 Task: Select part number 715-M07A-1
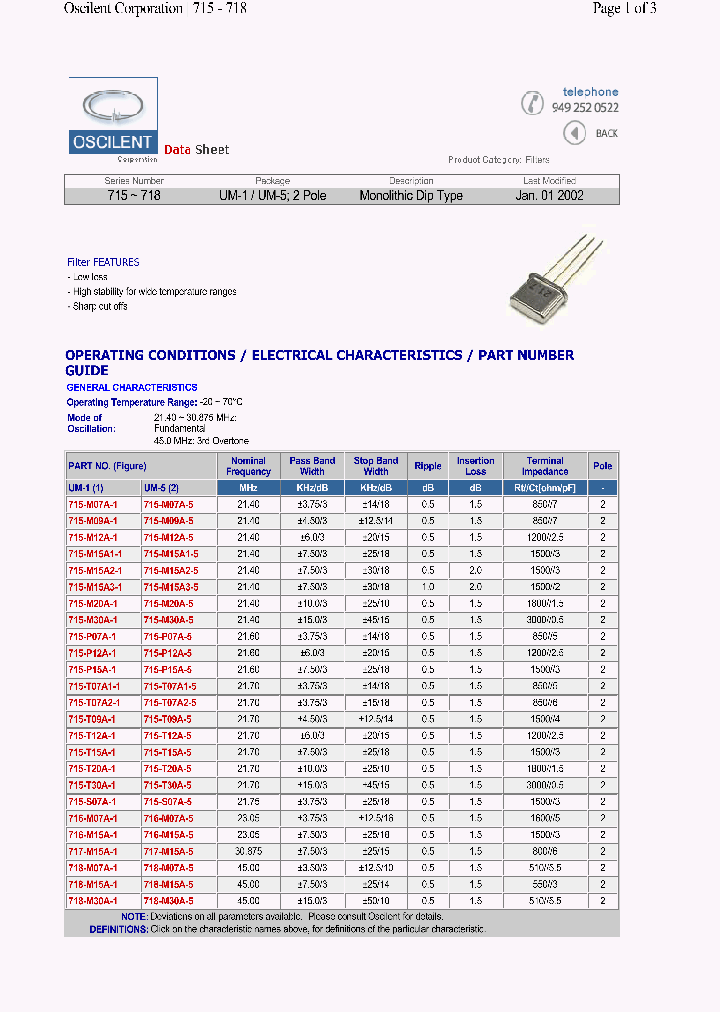click(93, 504)
